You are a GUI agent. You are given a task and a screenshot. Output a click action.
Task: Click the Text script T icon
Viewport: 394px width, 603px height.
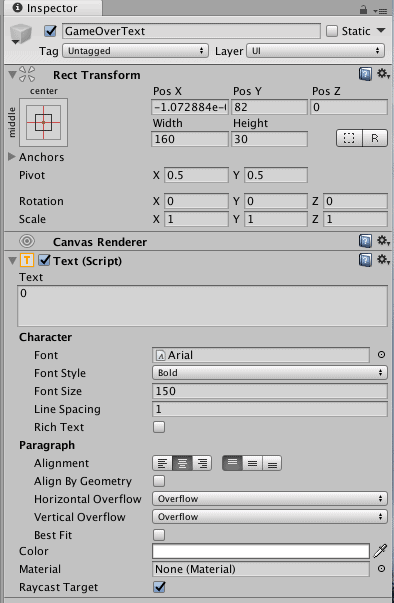point(27,261)
